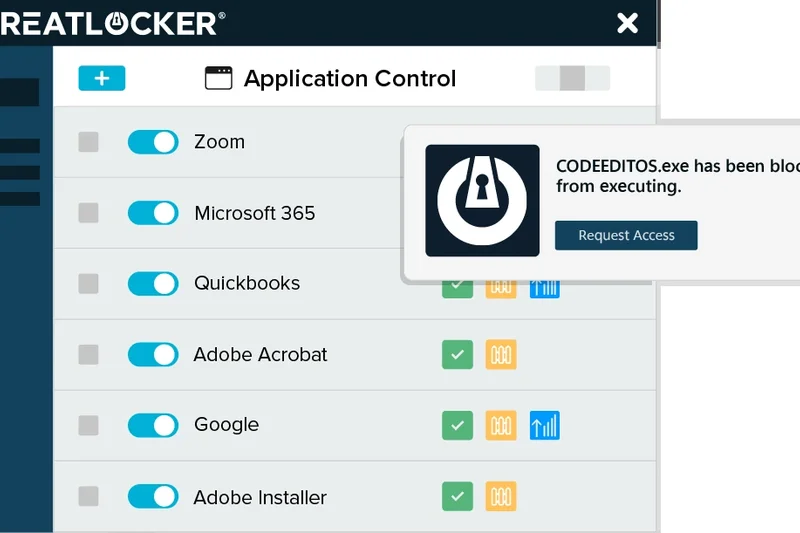This screenshot has height=533, width=800.
Task: Click Adobe Installer green checkmark icon
Action: point(457,496)
